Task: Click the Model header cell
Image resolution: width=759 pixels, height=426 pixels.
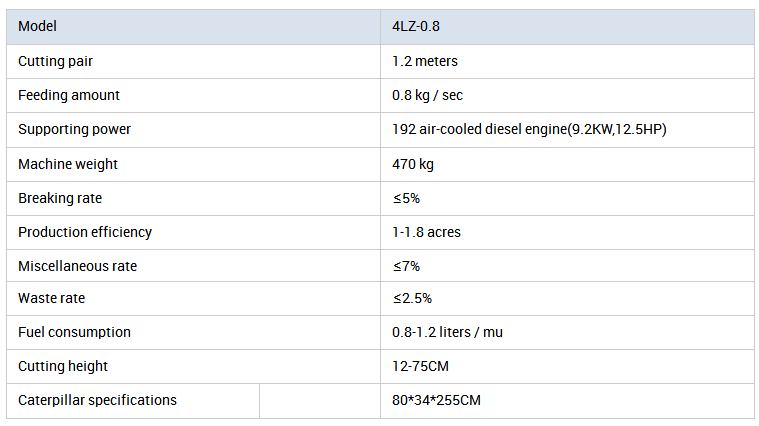Action: [193, 27]
